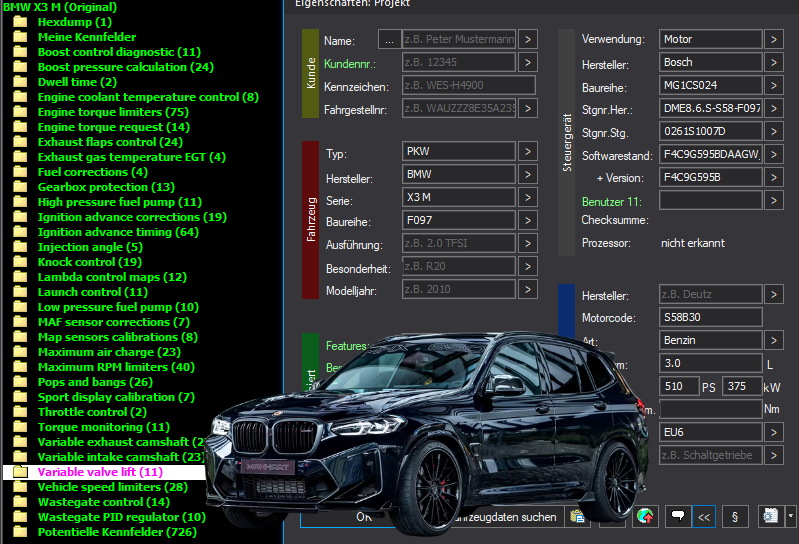Select Wastegate PID regulator (10) folder
799x544 pixels.
[122, 517]
